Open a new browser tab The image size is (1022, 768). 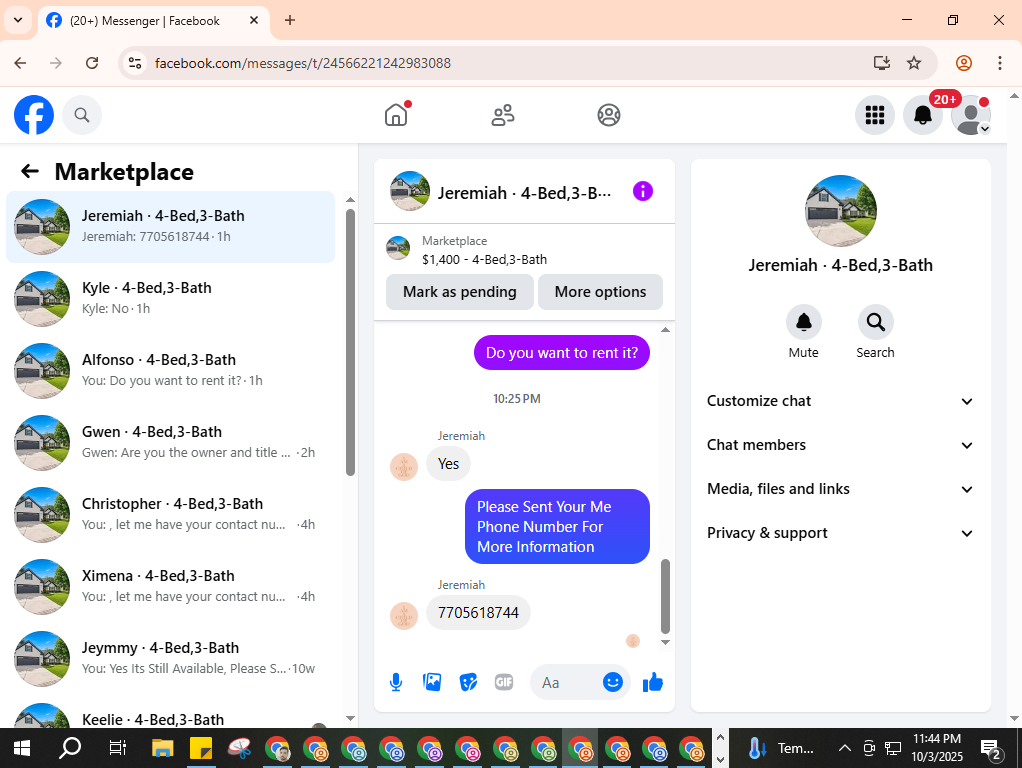[x=290, y=20]
